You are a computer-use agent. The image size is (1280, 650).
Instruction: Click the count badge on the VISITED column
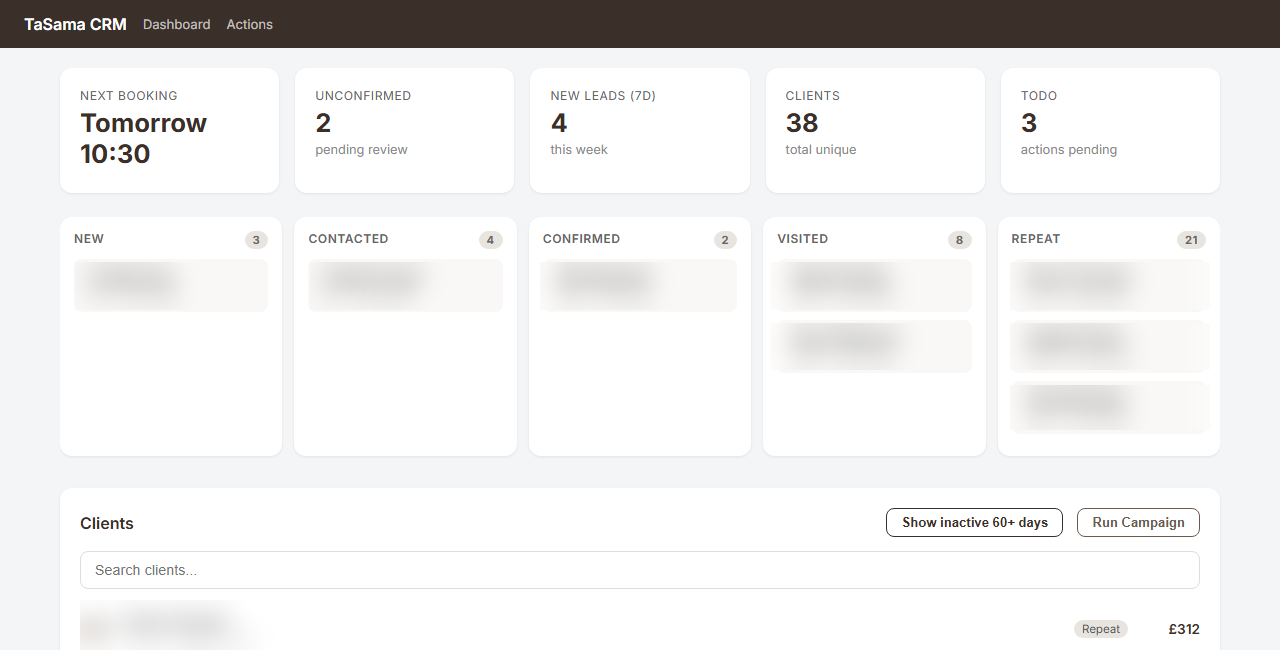[x=959, y=240]
